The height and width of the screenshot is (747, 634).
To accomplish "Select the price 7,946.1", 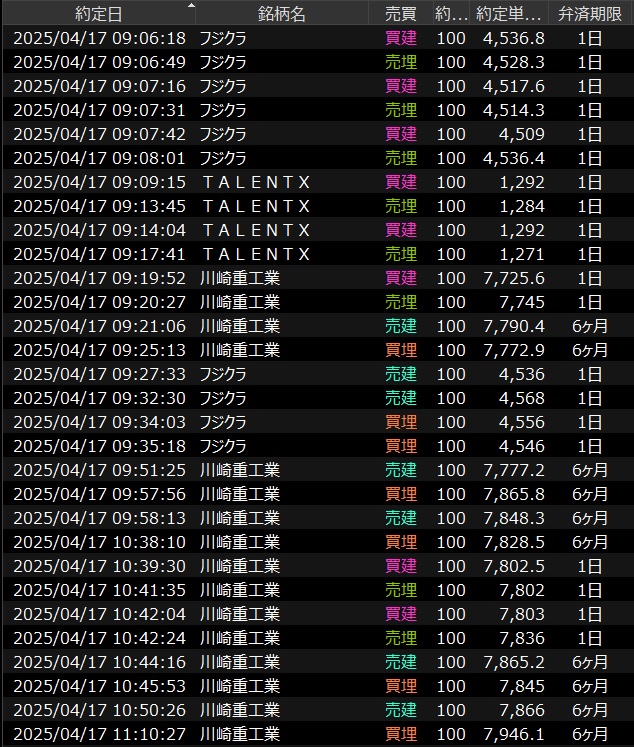I will point(513,734).
